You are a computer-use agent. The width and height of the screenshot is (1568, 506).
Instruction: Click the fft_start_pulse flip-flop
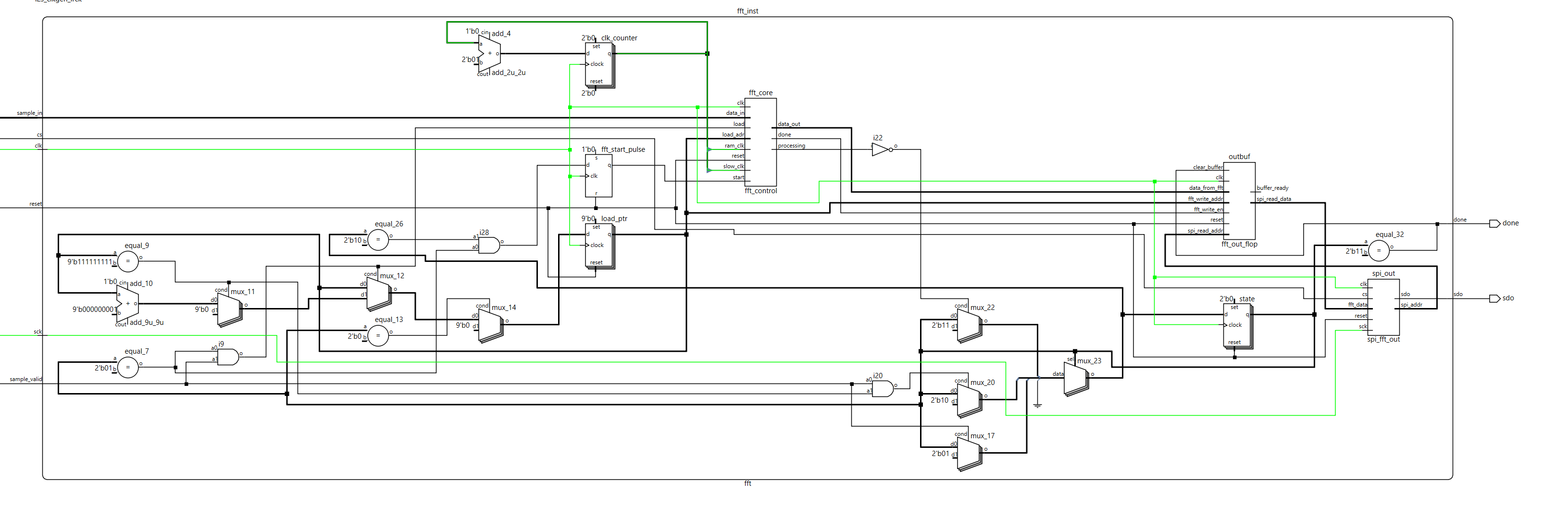coord(598,176)
